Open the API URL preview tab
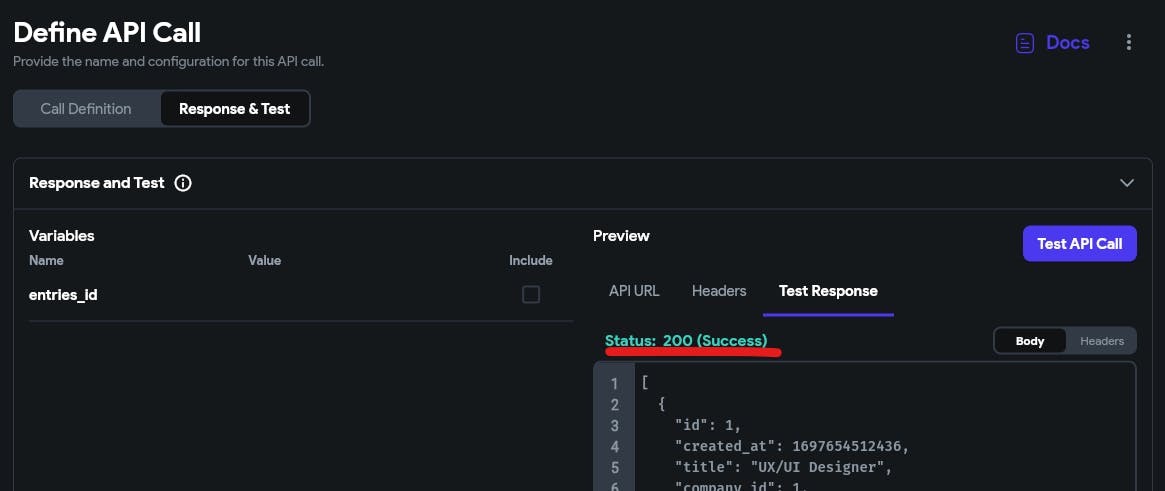Viewport: 1165px width, 491px height. coord(634,291)
